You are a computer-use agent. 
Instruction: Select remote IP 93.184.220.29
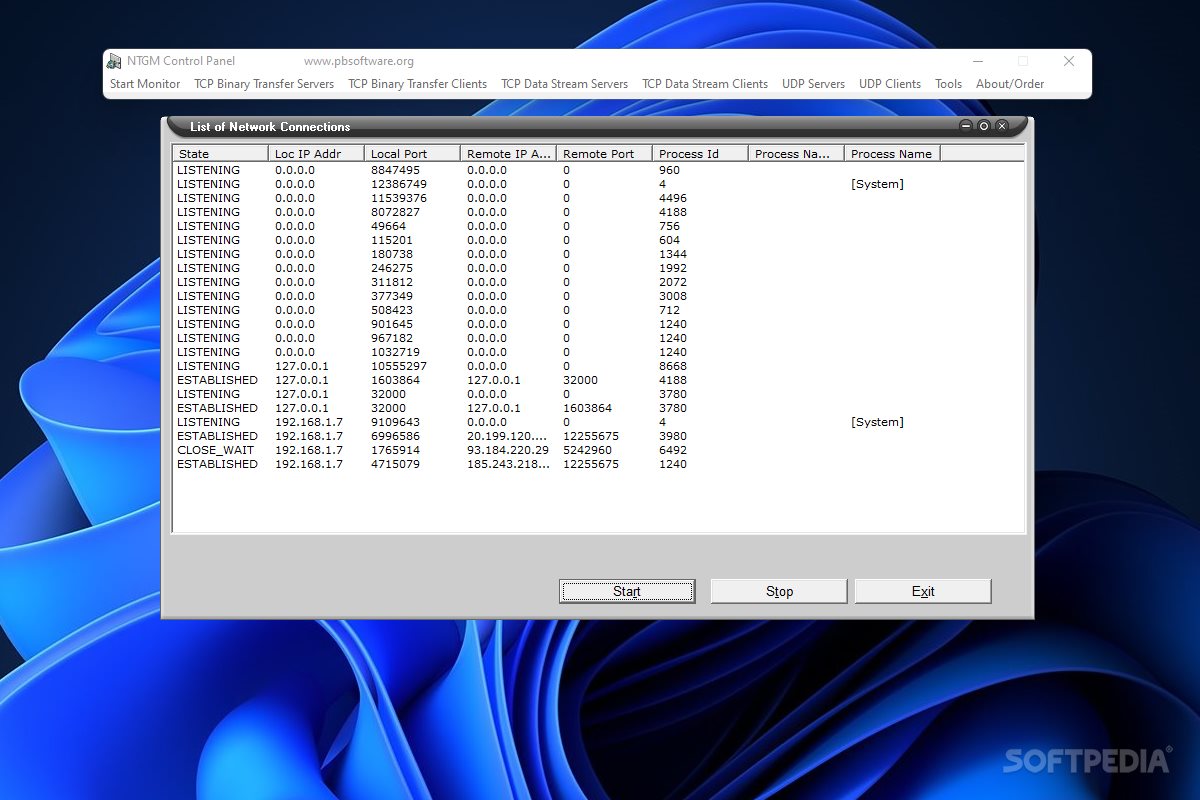point(508,450)
